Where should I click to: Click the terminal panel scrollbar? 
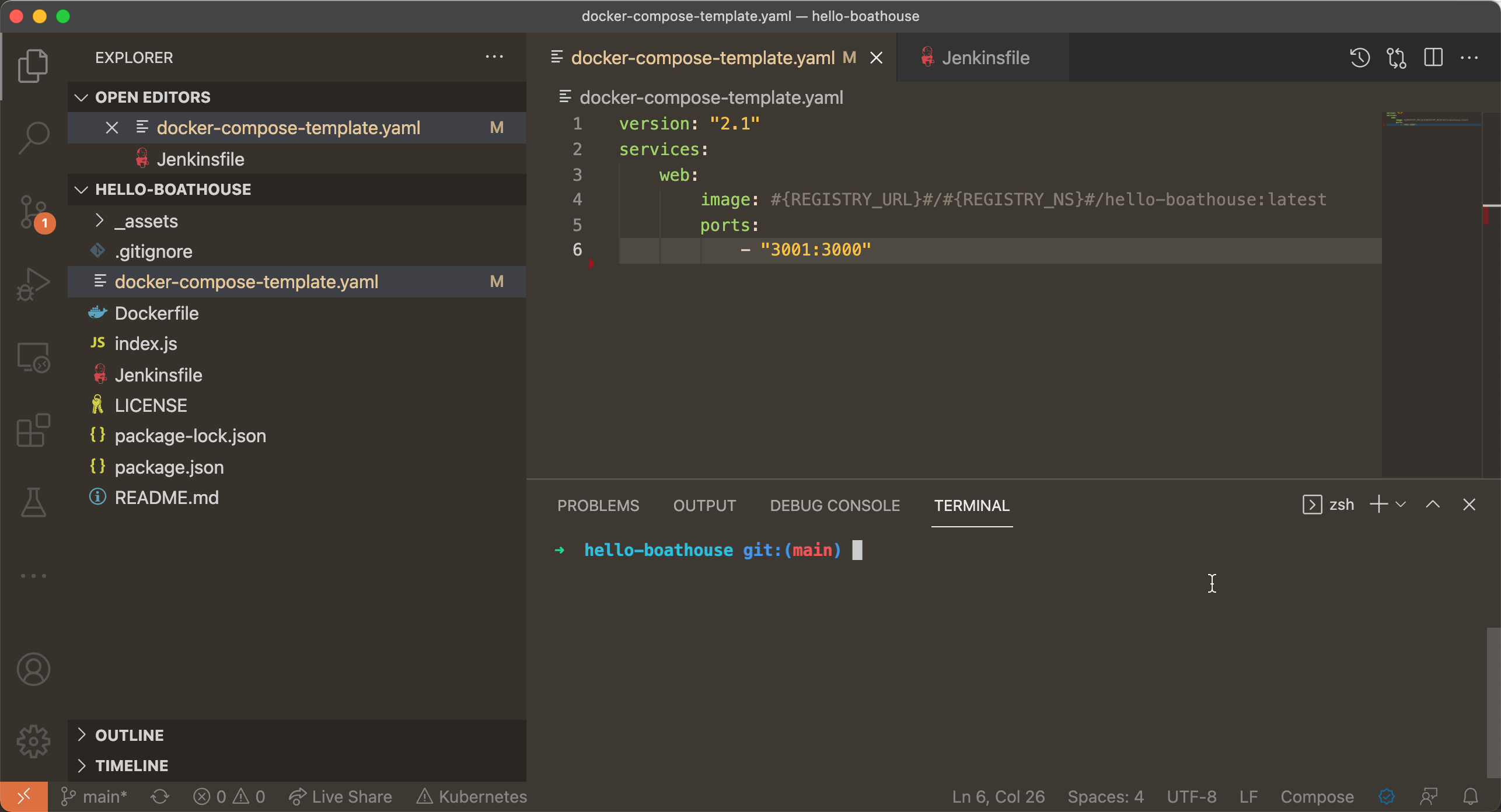coord(1493,702)
